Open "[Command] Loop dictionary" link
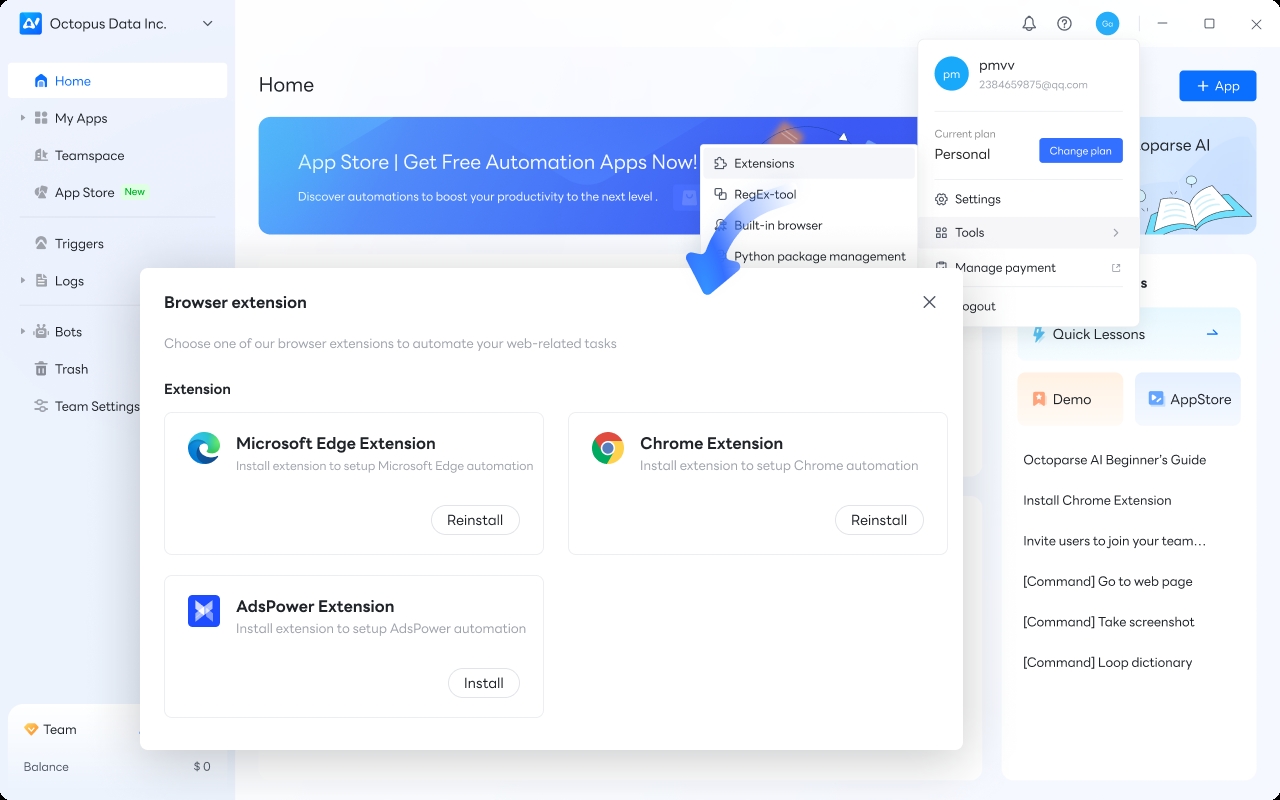Viewport: 1280px width, 800px height. click(x=1108, y=662)
